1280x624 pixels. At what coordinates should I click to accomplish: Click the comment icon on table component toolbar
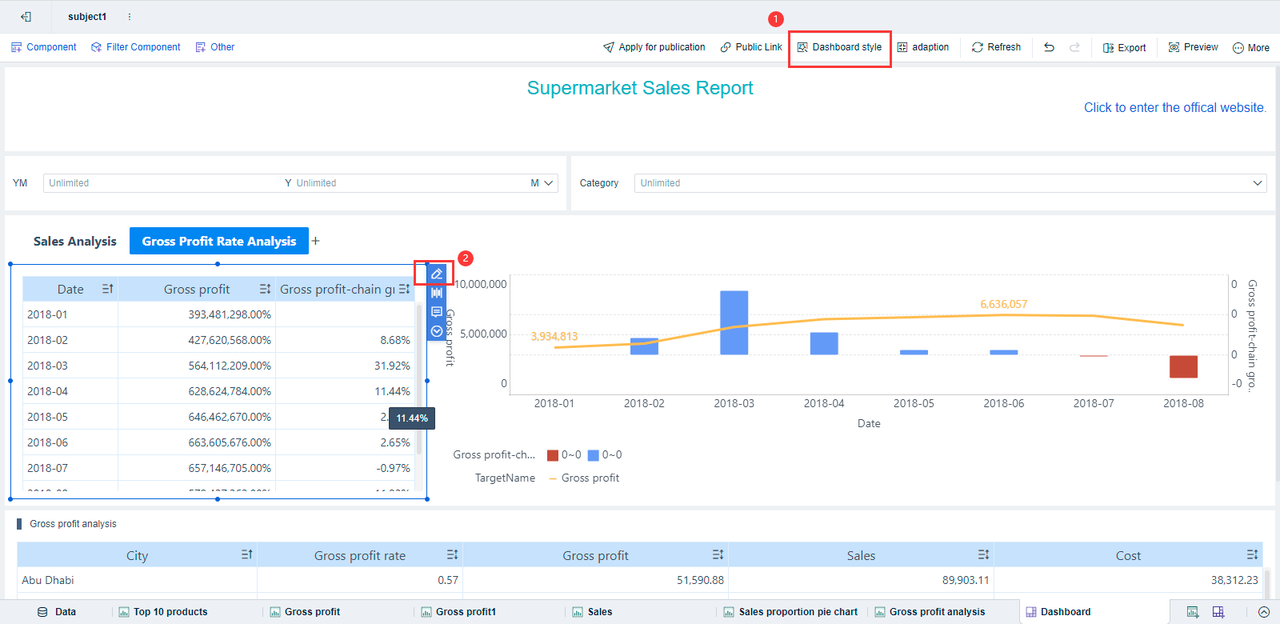click(x=436, y=312)
